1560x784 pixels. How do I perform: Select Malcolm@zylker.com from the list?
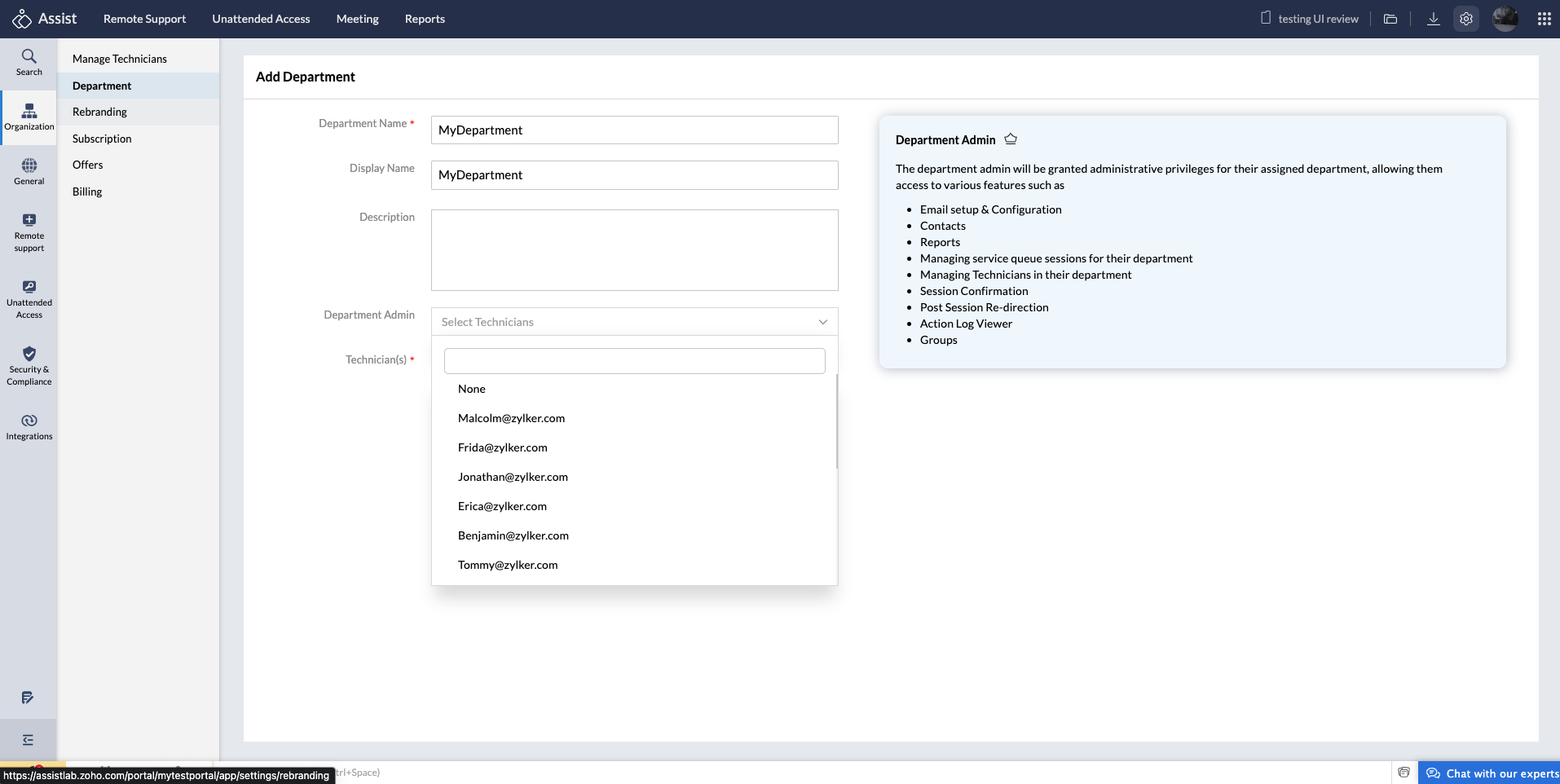pos(511,418)
